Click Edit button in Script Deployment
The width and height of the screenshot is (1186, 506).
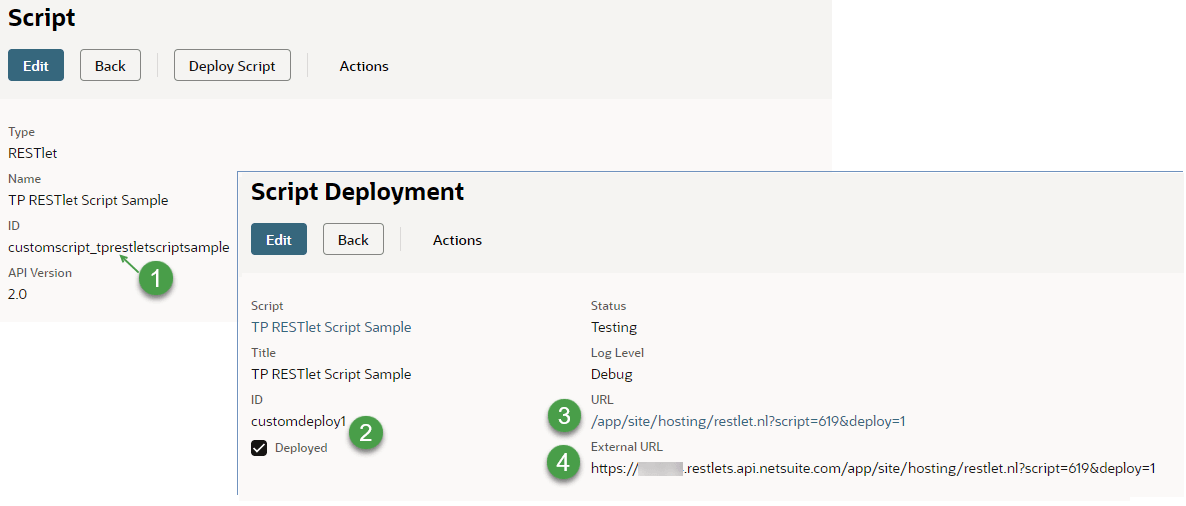pos(279,239)
